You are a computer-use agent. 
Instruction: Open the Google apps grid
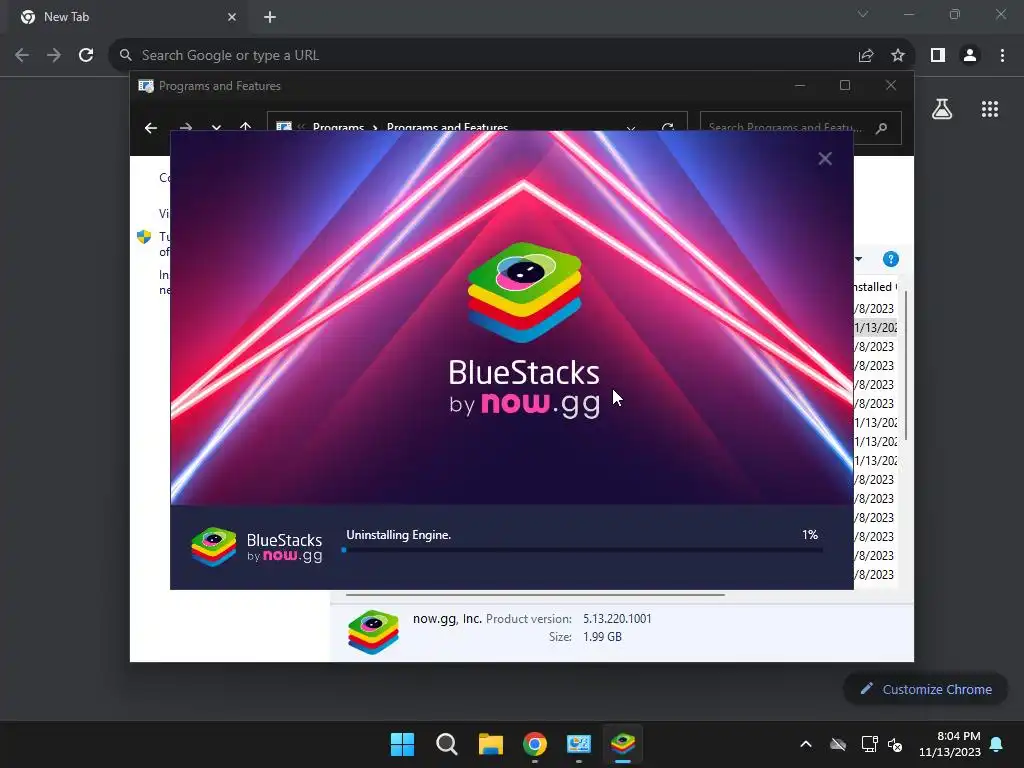(x=990, y=109)
